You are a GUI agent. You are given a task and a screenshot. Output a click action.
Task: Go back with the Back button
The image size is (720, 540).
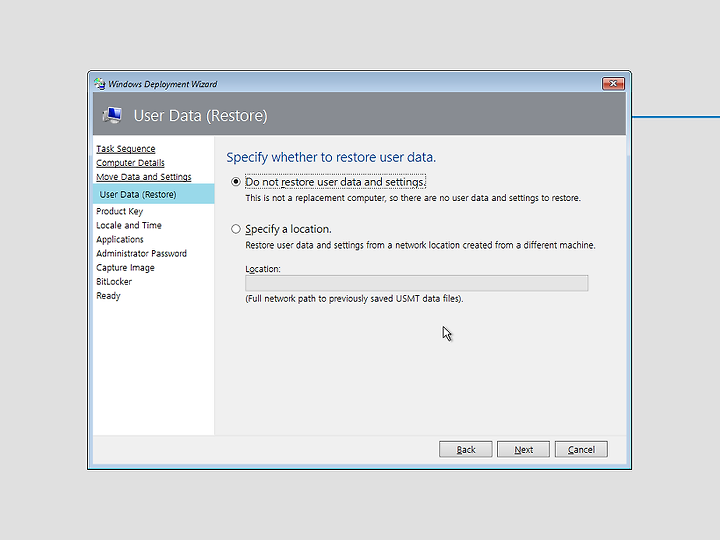coord(466,449)
